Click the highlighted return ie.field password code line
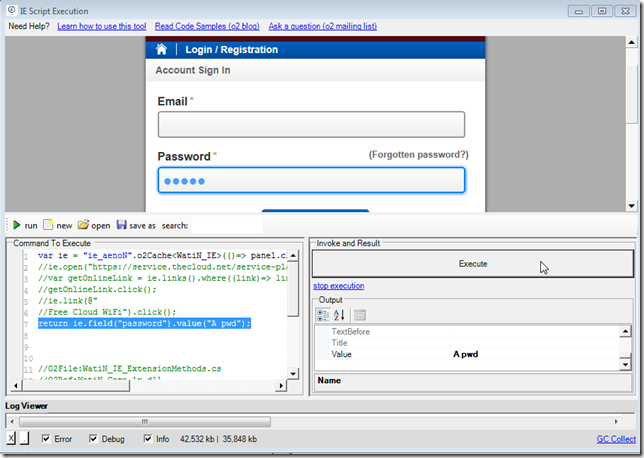 (x=145, y=323)
